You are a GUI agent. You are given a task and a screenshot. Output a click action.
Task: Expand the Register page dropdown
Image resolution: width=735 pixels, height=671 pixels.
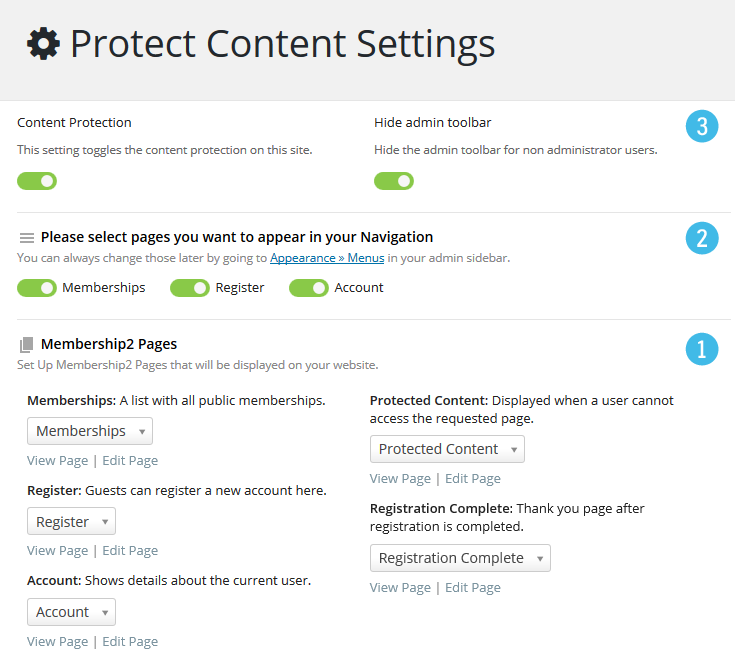coord(71,522)
